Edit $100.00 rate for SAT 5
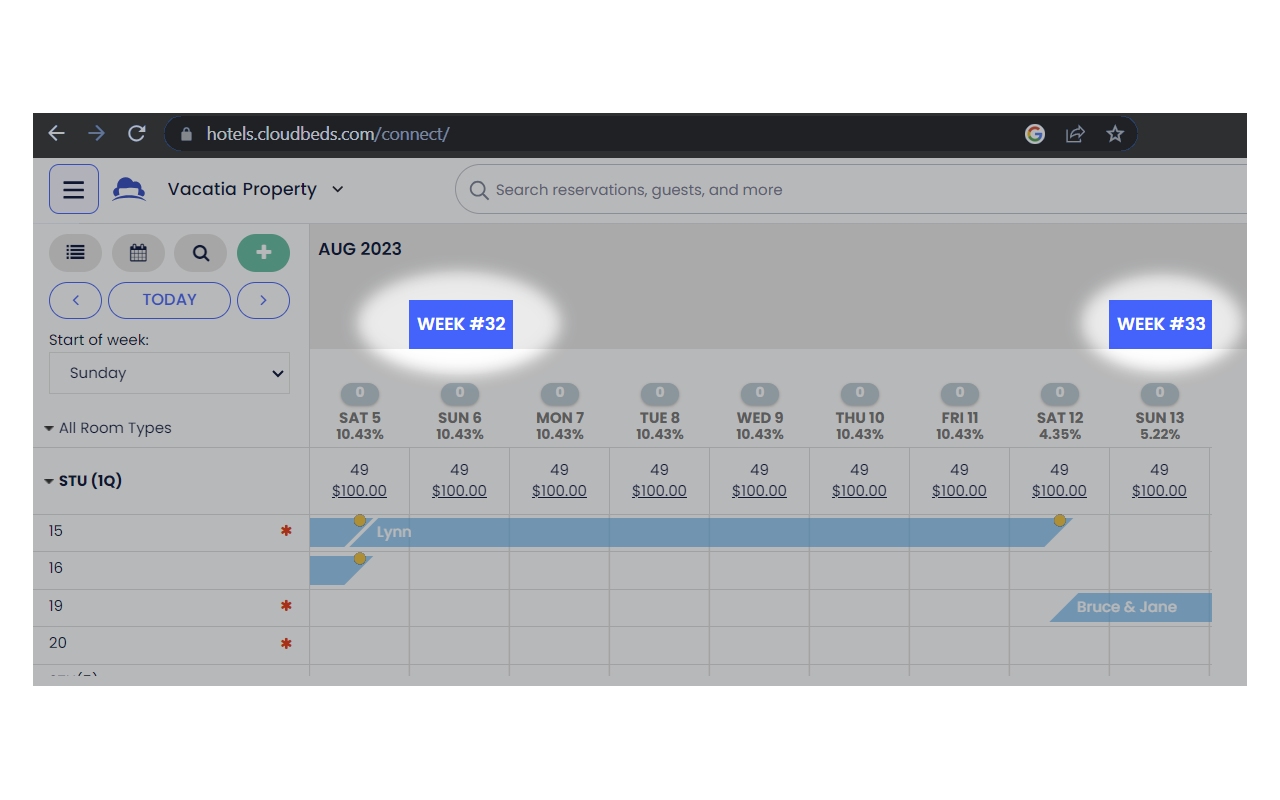This screenshot has height=800, width=1280. tap(359, 491)
